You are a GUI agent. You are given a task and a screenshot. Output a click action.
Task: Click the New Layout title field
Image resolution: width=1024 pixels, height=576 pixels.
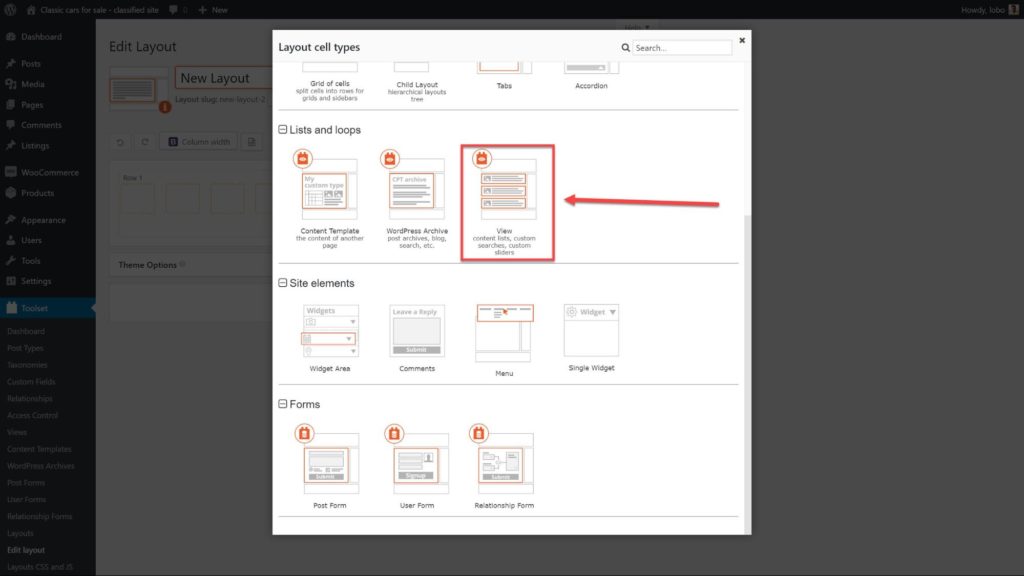(x=223, y=78)
